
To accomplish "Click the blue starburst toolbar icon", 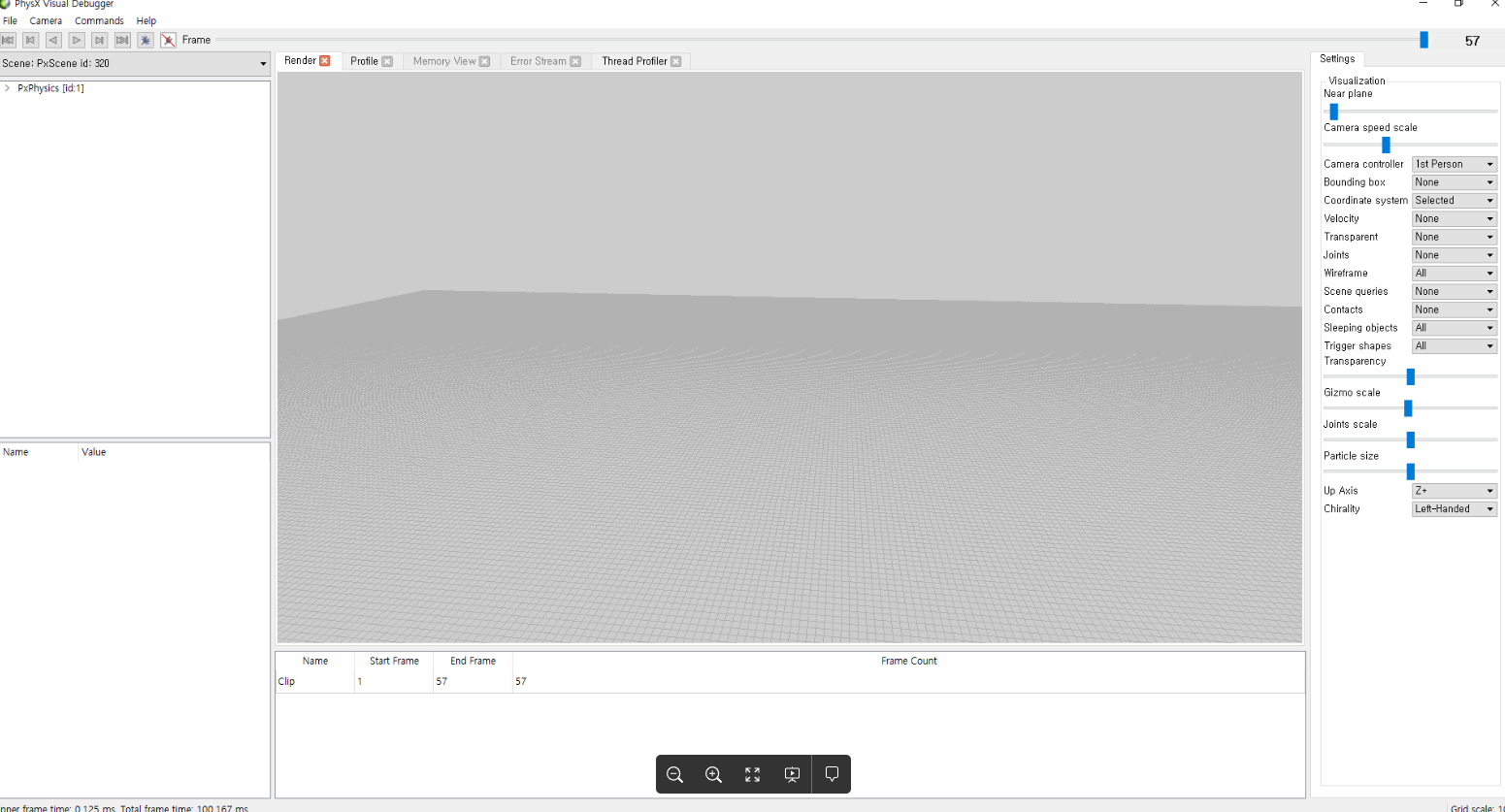I will (146, 40).
